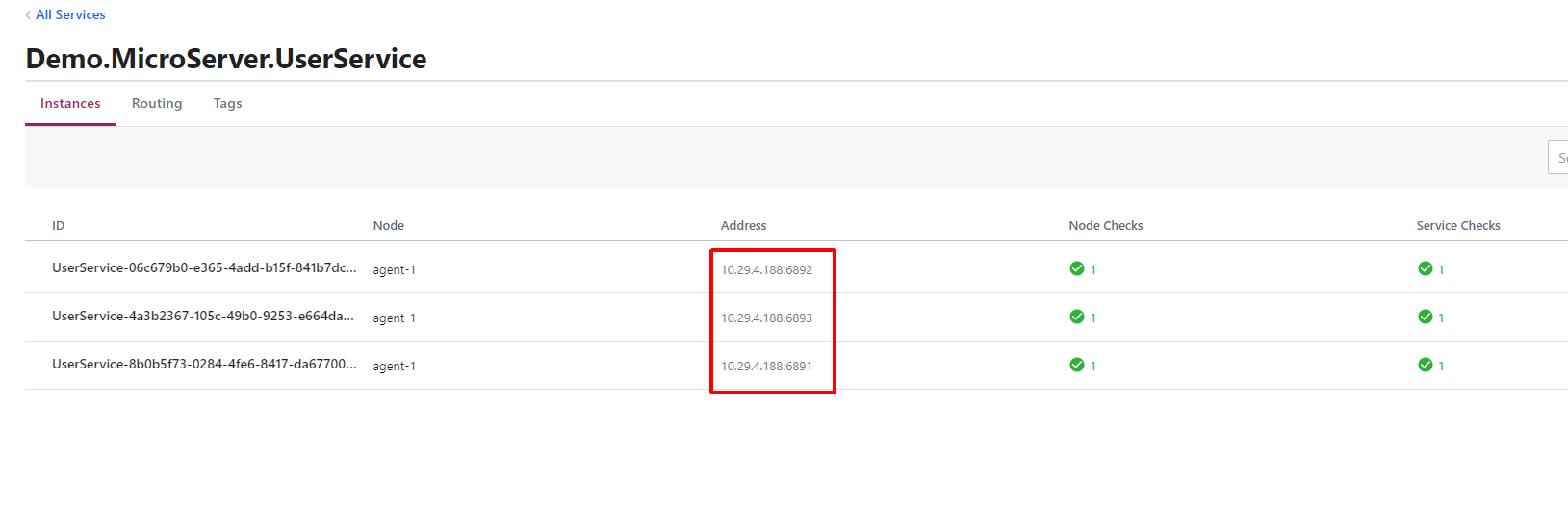The height and width of the screenshot is (508, 1568).
Task: Open instance UserService-4a3b2367-105c-49b0
Action: pyautogui.click(x=203, y=317)
